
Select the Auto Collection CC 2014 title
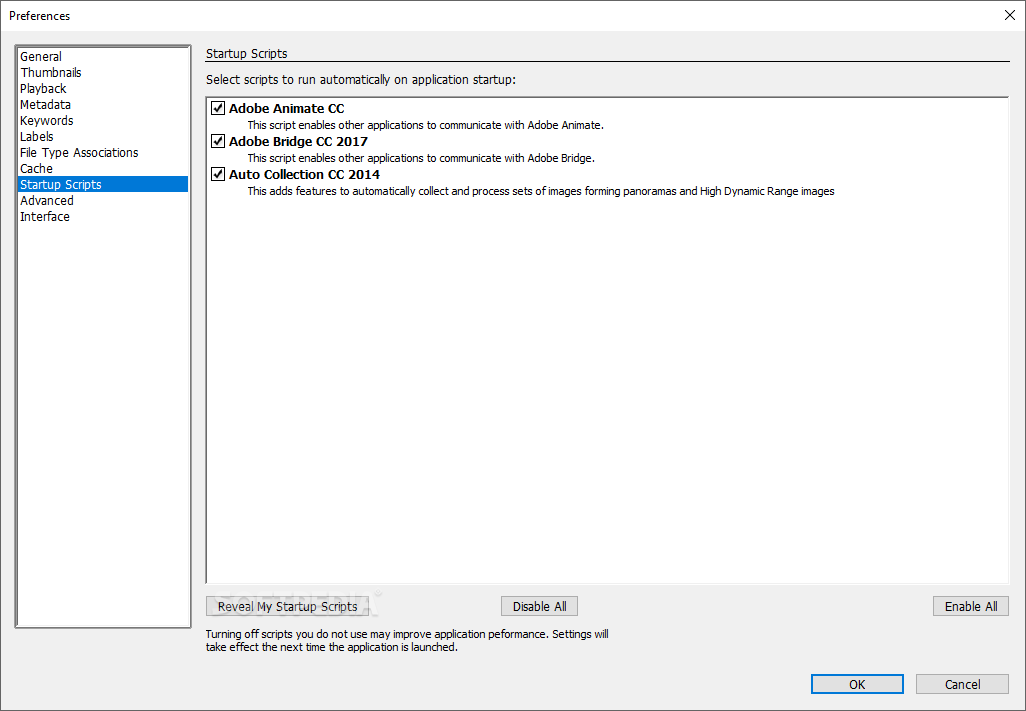[x=304, y=175]
